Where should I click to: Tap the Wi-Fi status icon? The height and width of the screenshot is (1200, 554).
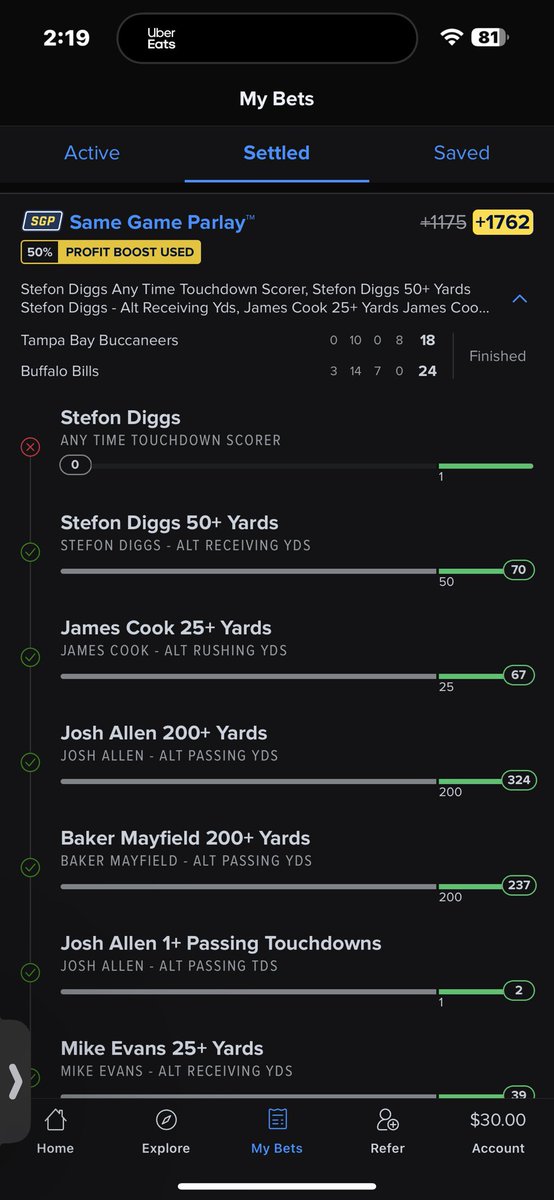pyautogui.click(x=452, y=38)
